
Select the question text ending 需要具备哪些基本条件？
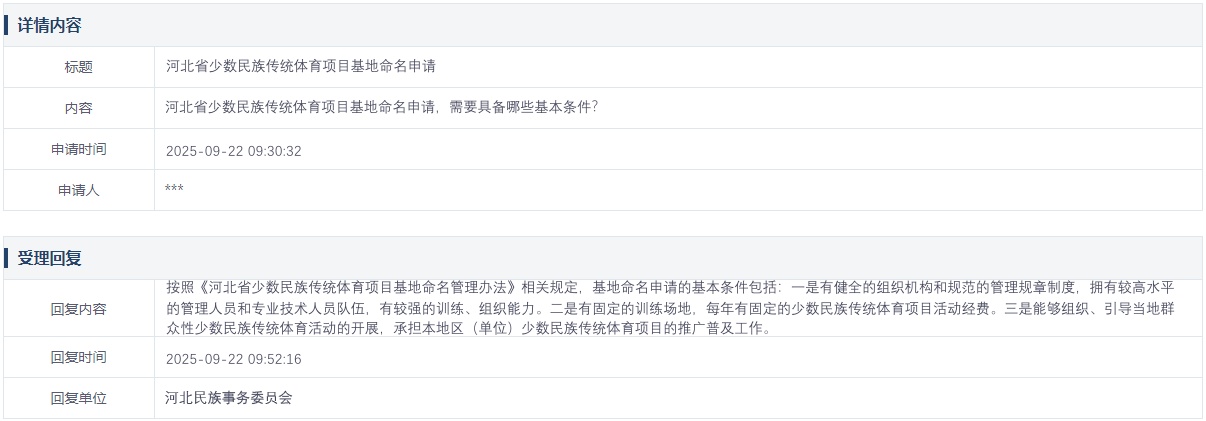click(381, 108)
